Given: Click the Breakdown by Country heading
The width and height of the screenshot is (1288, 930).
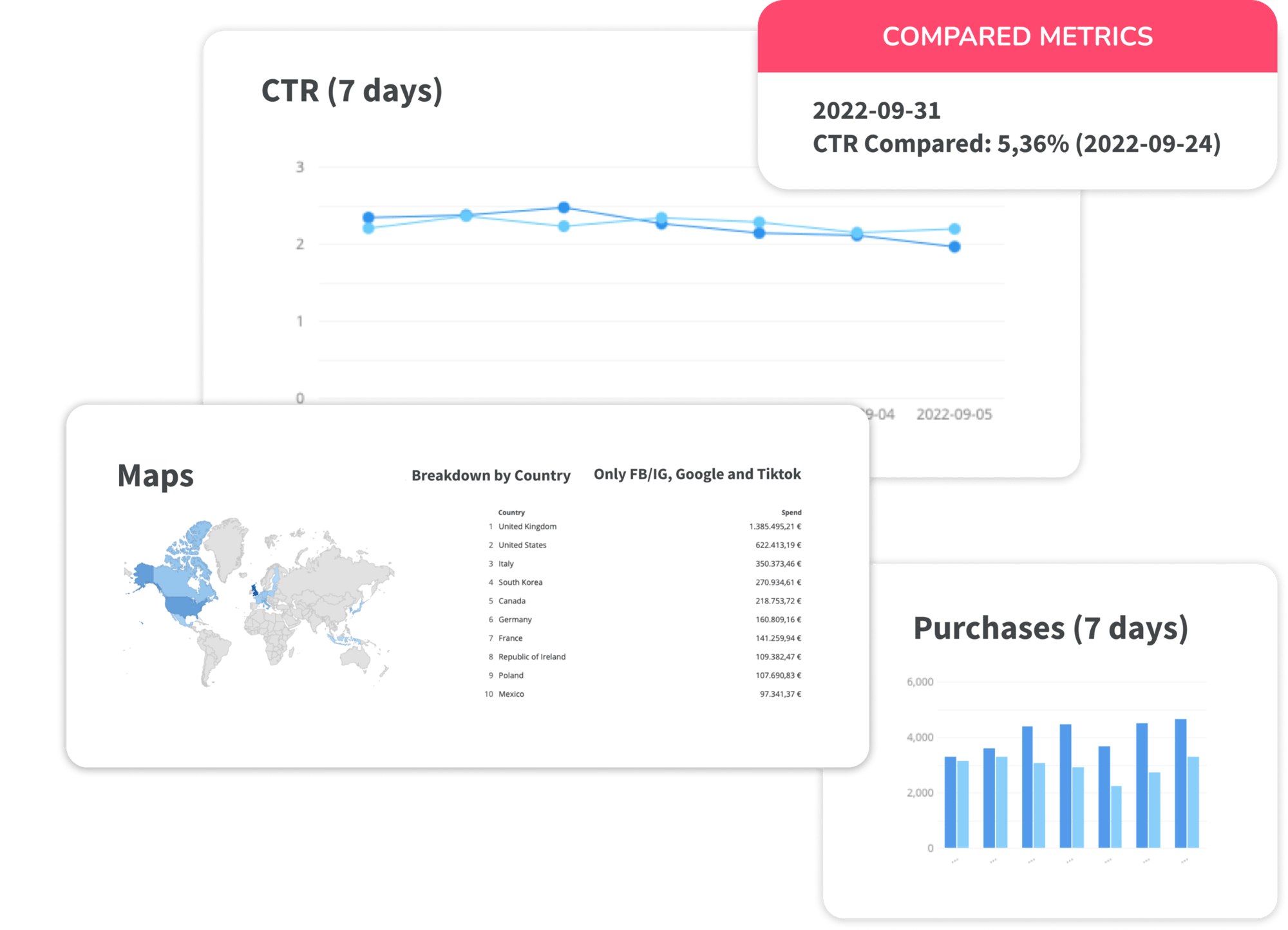Looking at the screenshot, I should click(x=491, y=475).
